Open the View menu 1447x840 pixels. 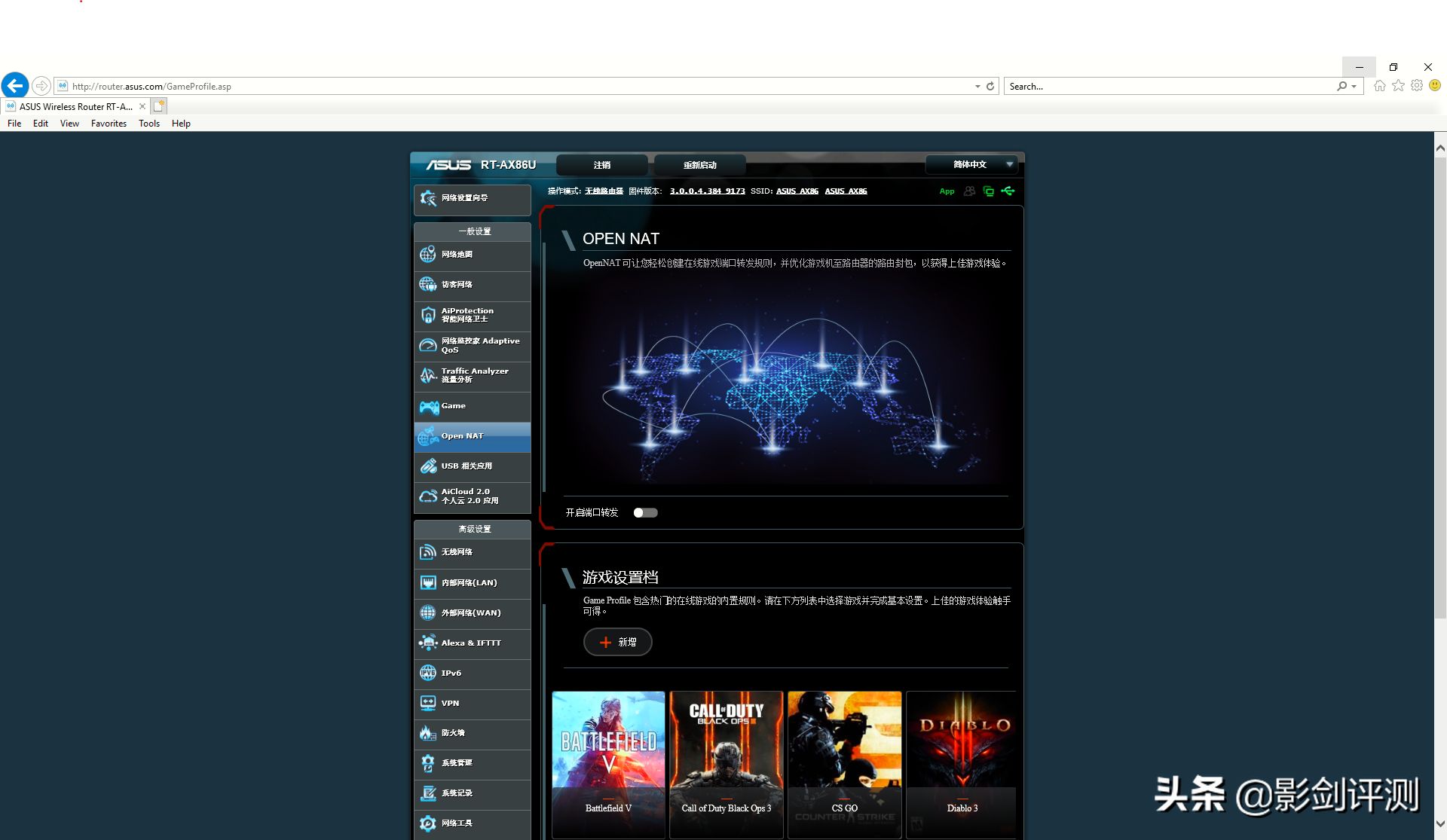pyautogui.click(x=69, y=124)
